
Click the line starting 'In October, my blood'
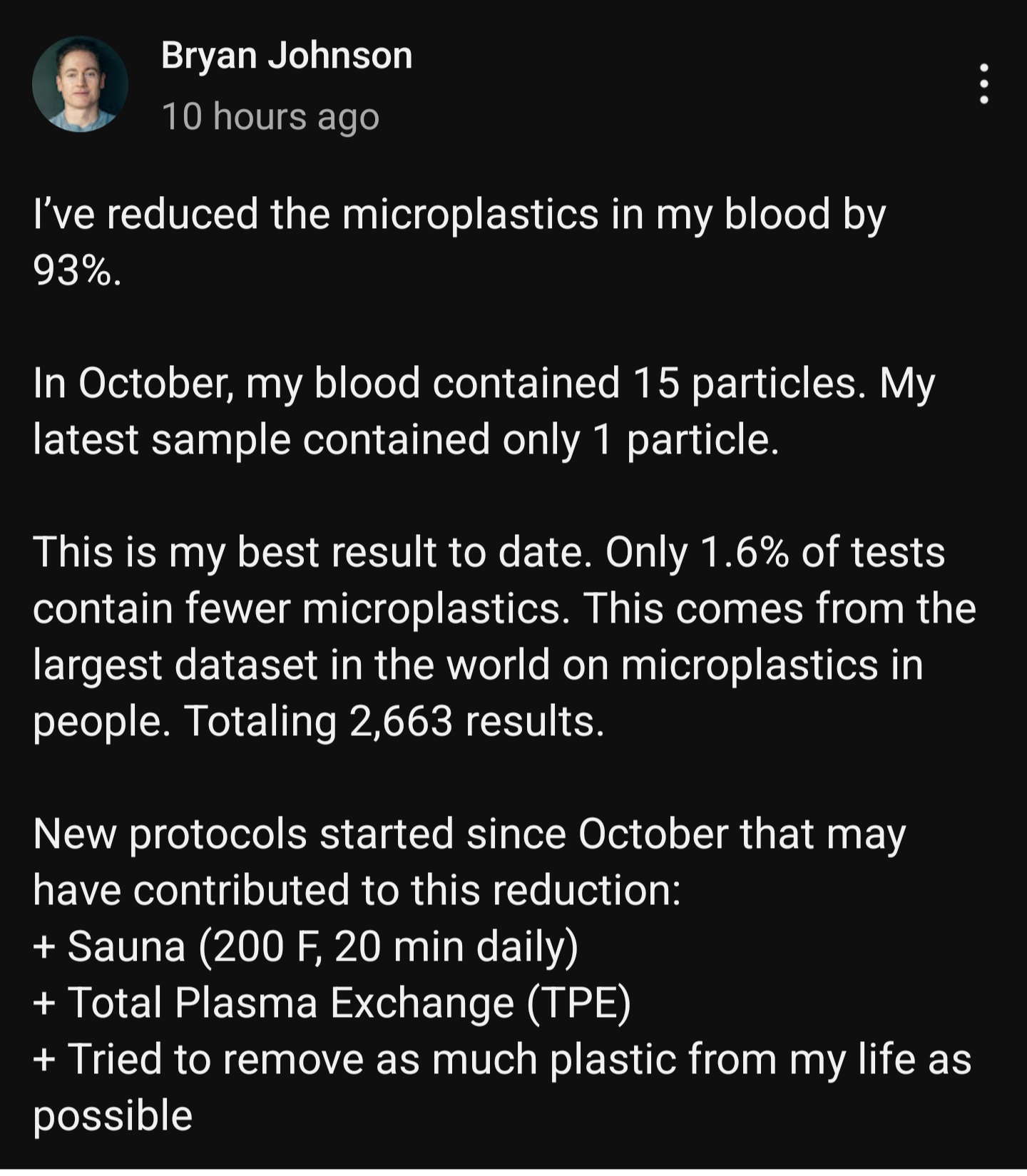[x=484, y=384]
